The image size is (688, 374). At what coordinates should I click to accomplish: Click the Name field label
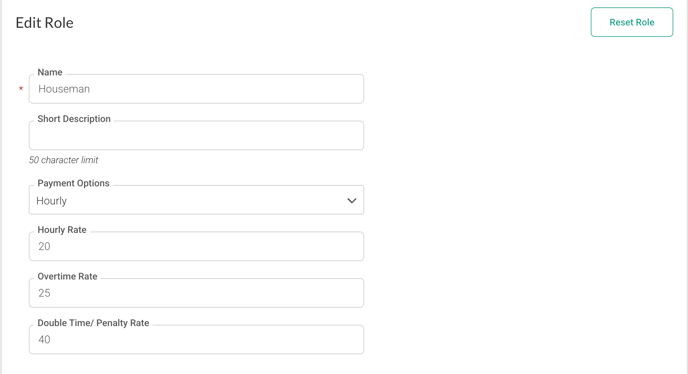point(50,72)
